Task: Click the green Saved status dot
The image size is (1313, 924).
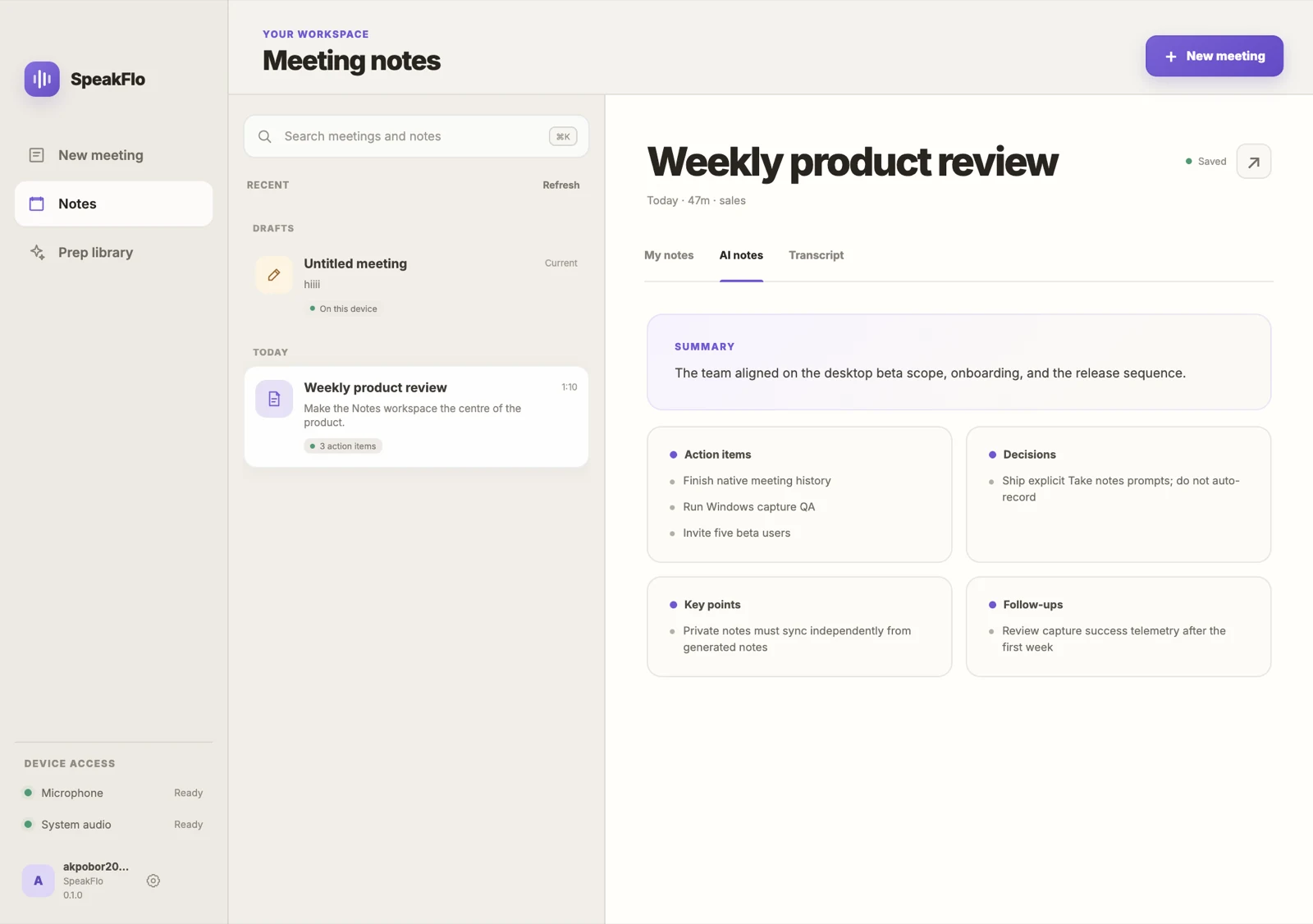Action: [x=1188, y=162]
